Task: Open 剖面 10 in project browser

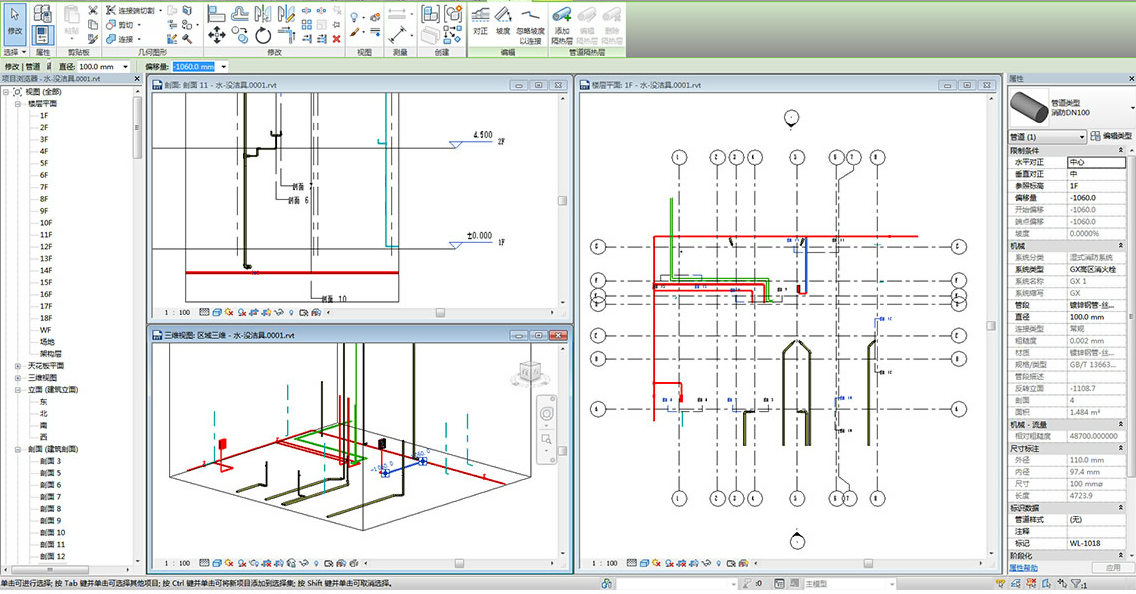Action: click(x=53, y=532)
